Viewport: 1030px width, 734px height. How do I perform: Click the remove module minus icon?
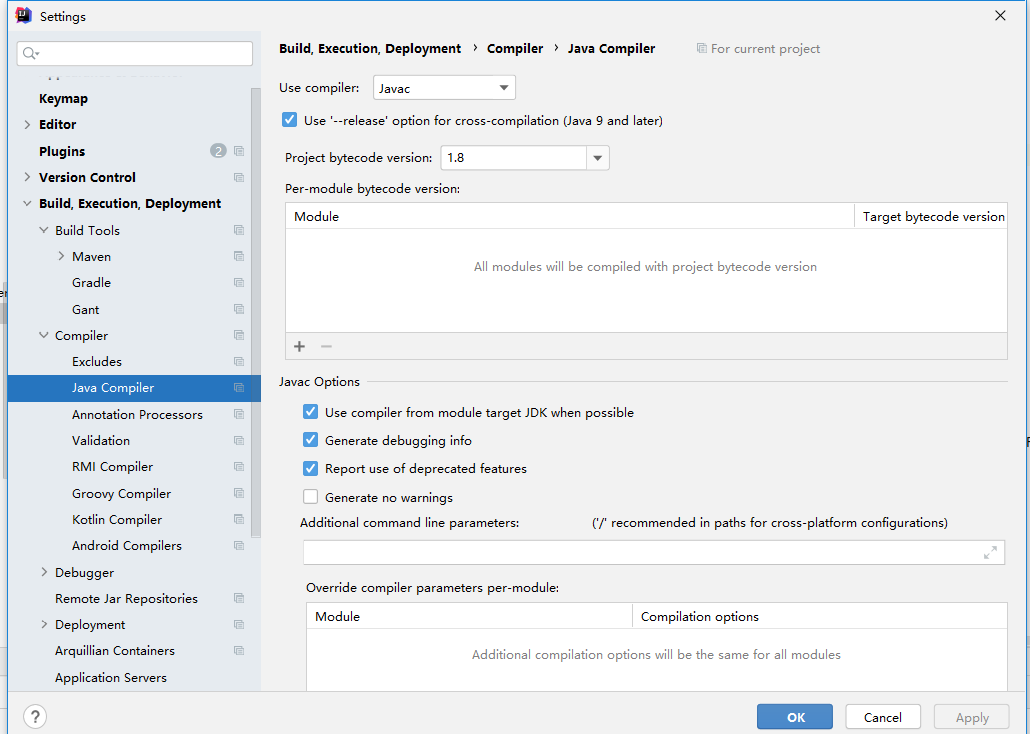pyautogui.click(x=326, y=346)
